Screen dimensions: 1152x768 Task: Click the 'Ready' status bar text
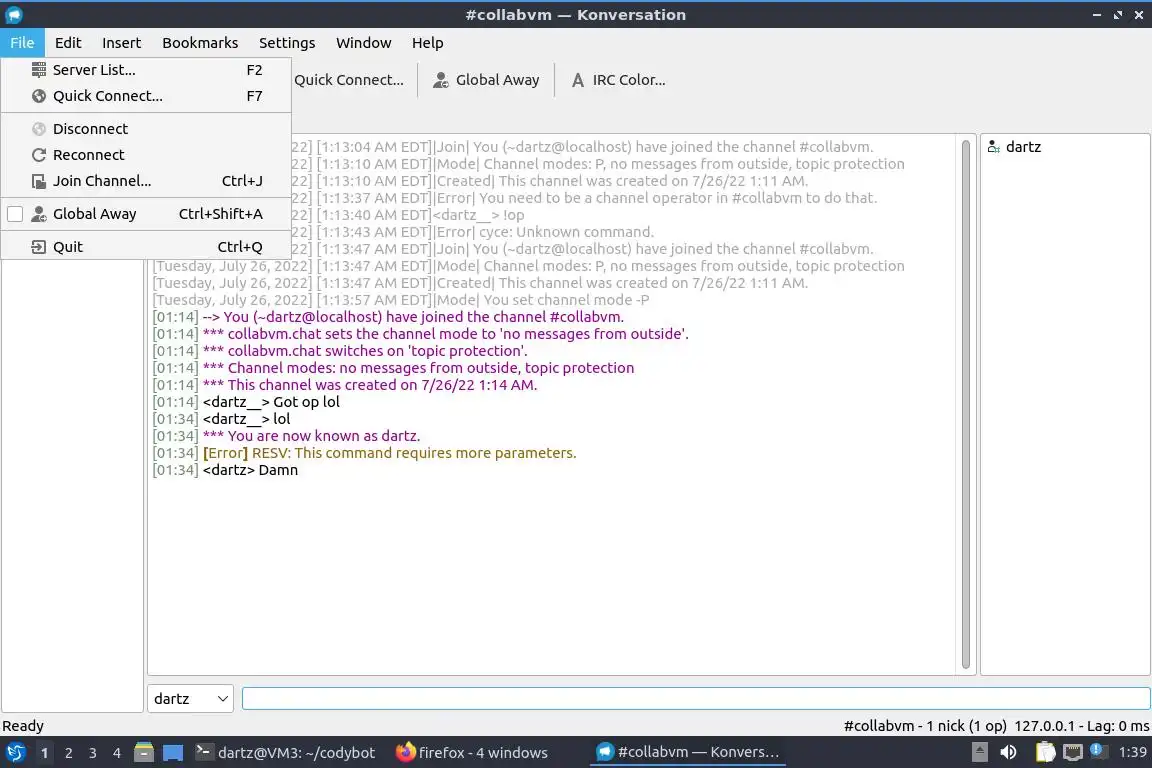23,726
